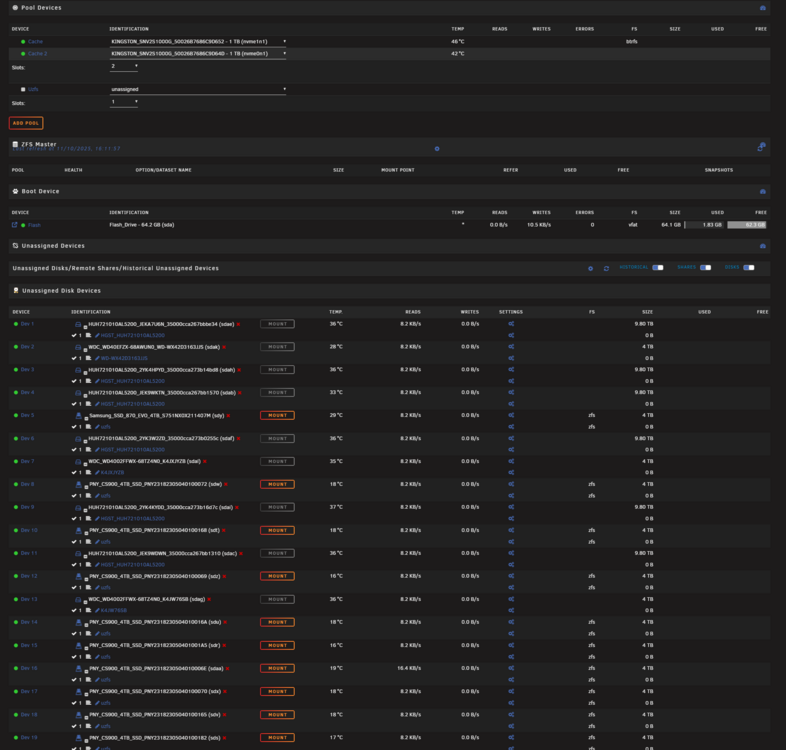Expand partitions of Dev 9 disk
Viewport: 786px width, 750px height.
pos(85,510)
